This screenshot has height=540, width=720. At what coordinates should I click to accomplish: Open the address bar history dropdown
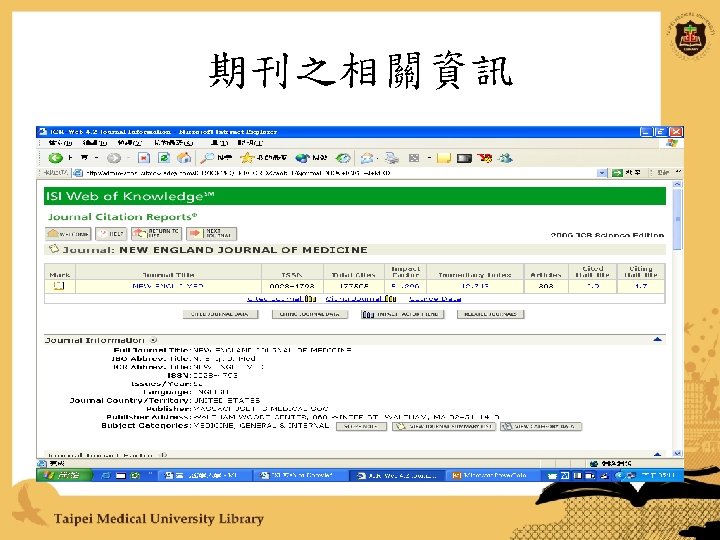pos(602,173)
